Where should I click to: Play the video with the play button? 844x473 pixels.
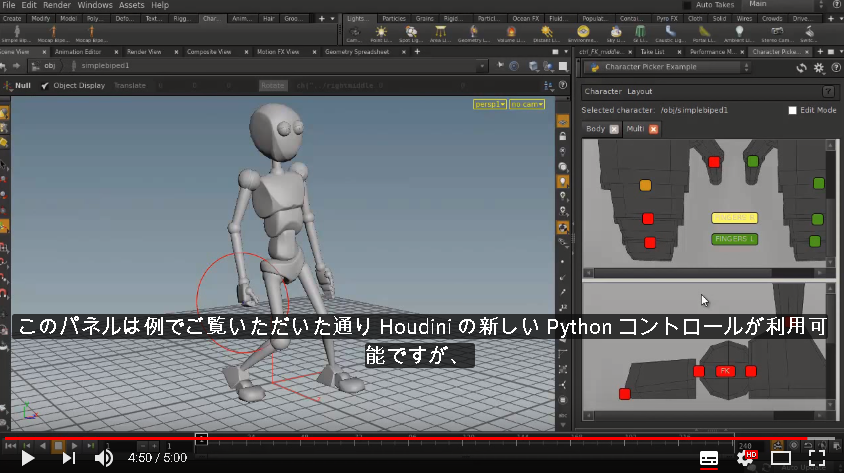click(x=27, y=458)
